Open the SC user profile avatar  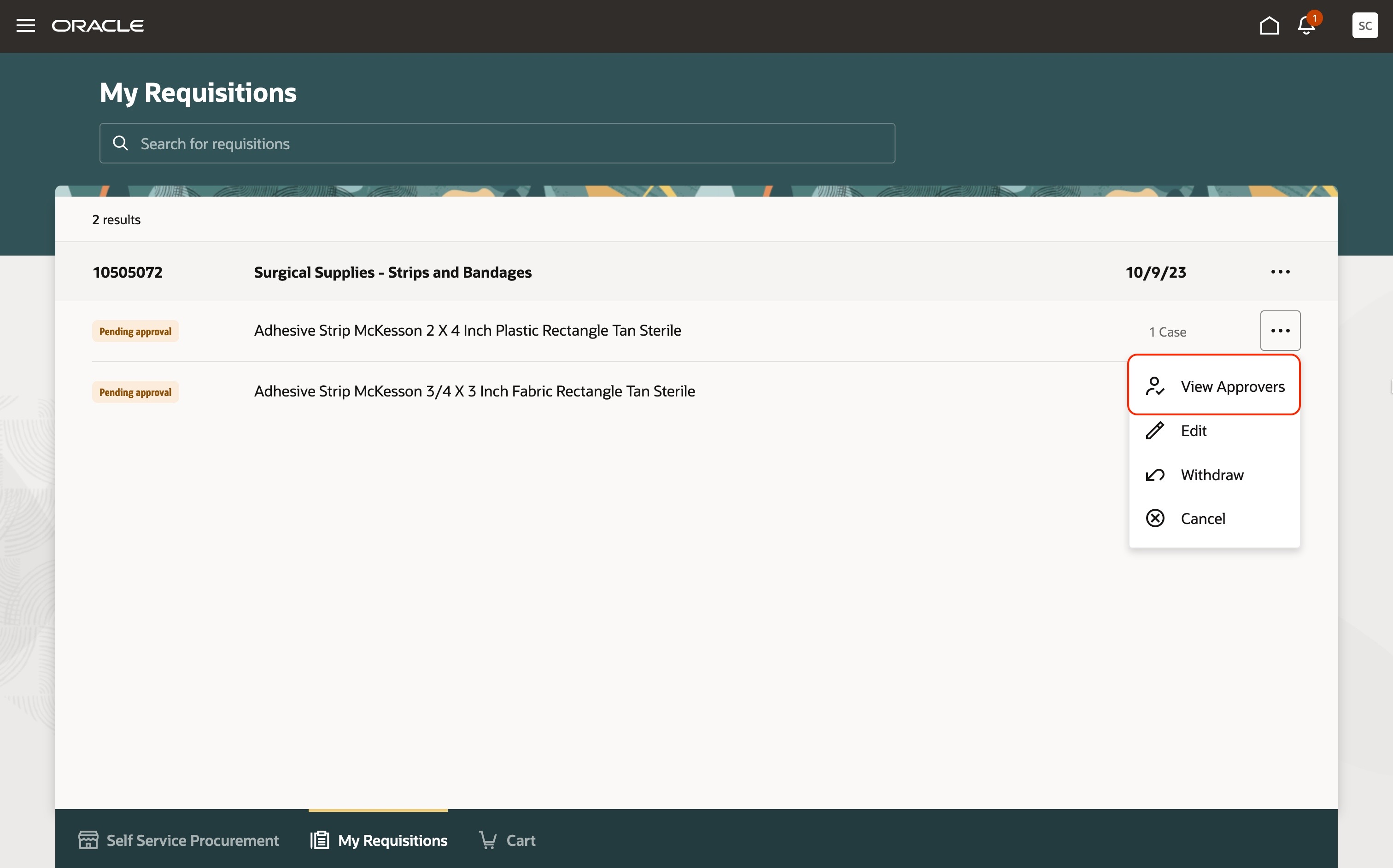1364,26
